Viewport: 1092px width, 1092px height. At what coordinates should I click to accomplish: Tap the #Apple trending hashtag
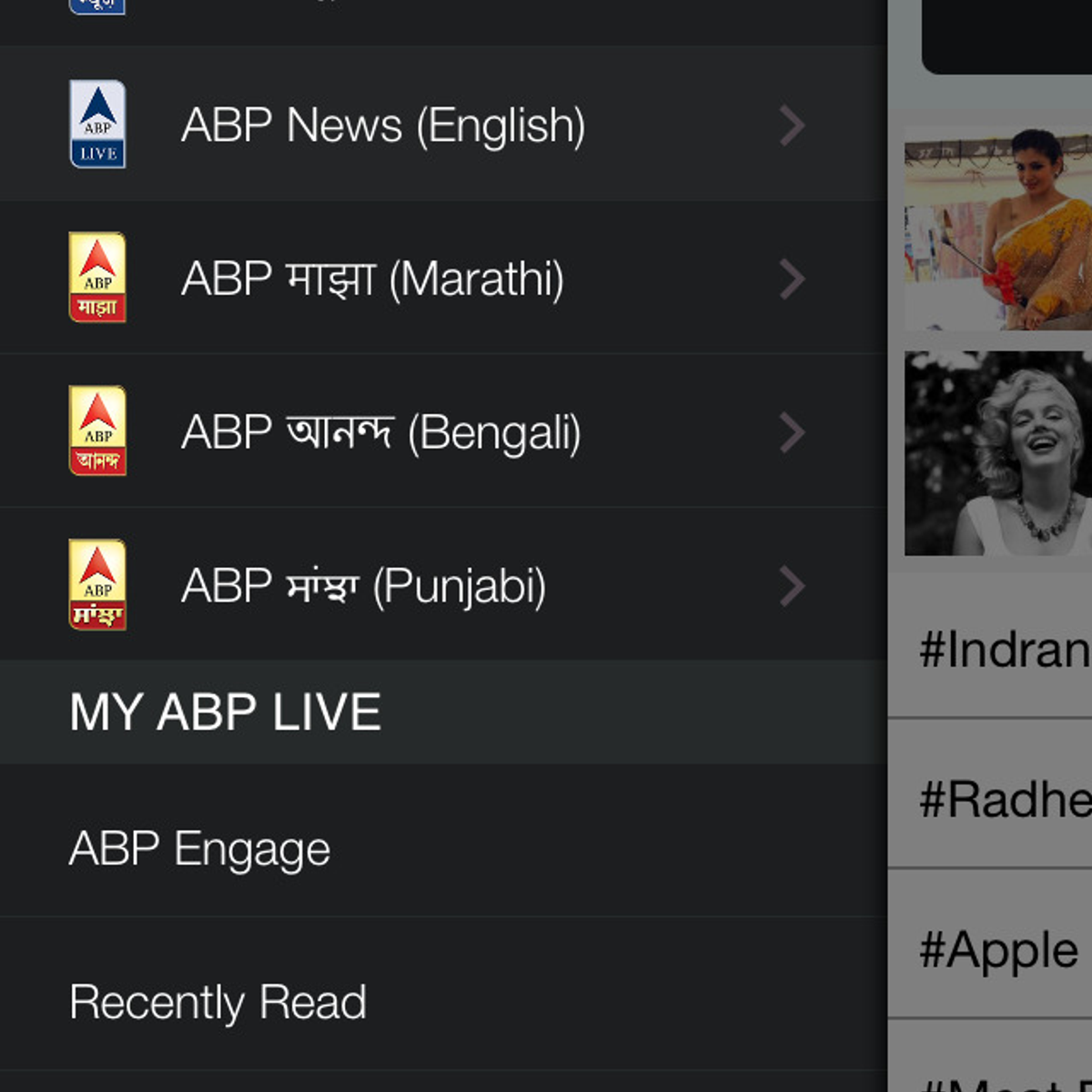(x=998, y=951)
